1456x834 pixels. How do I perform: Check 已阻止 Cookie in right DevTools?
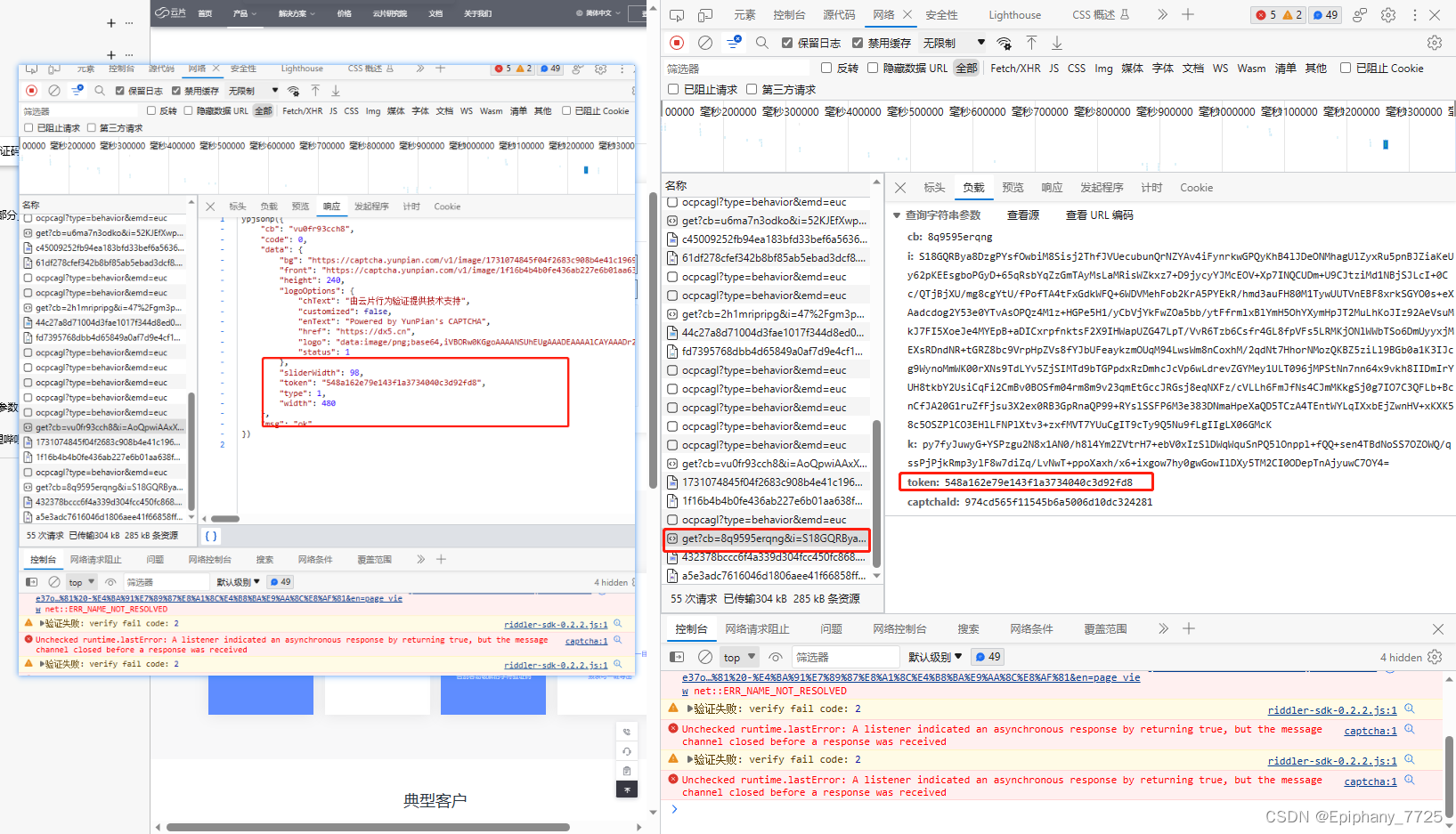point(1346,68)
